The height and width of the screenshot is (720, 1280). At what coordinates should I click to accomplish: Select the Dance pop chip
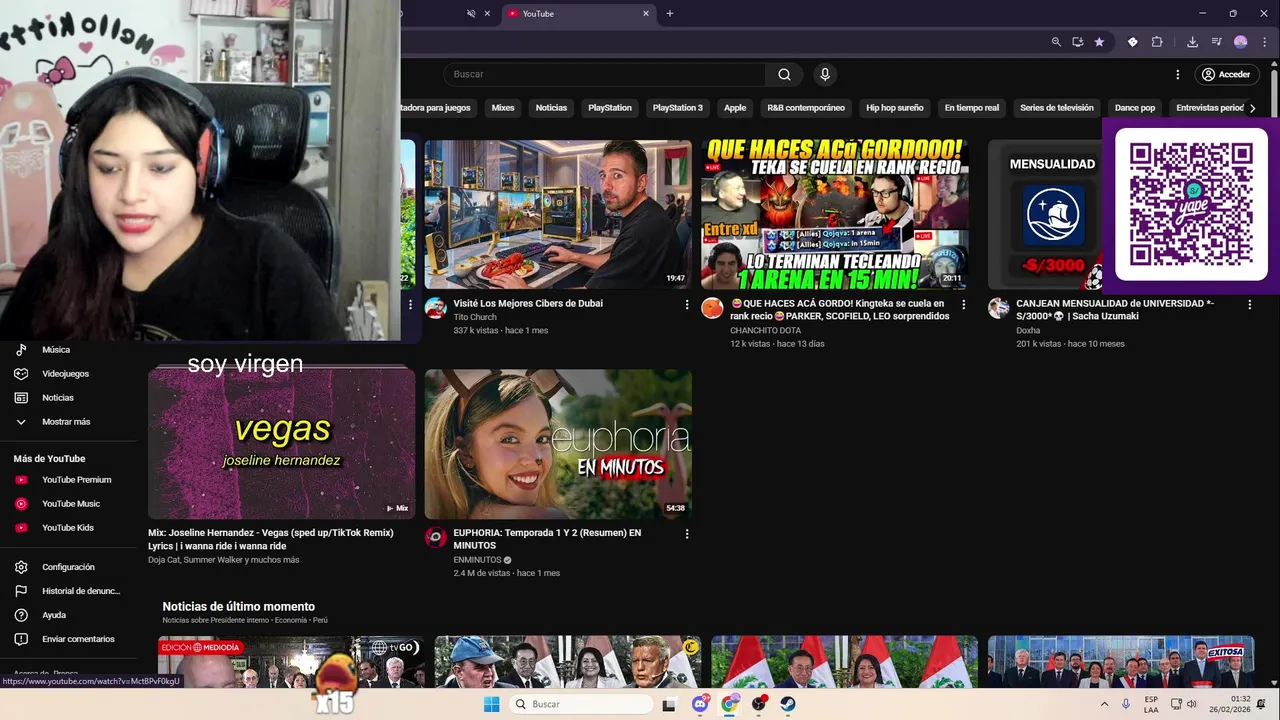(1135, 108)
